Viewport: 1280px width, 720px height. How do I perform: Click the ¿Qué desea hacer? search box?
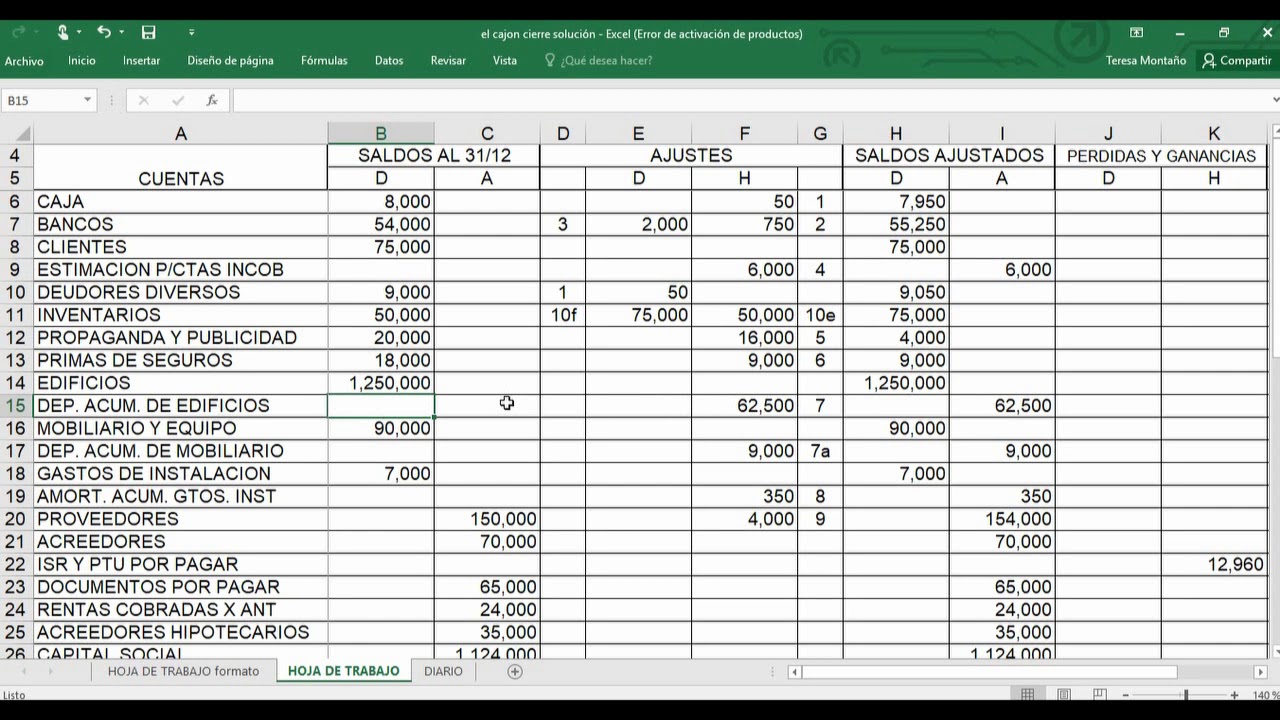606,61
